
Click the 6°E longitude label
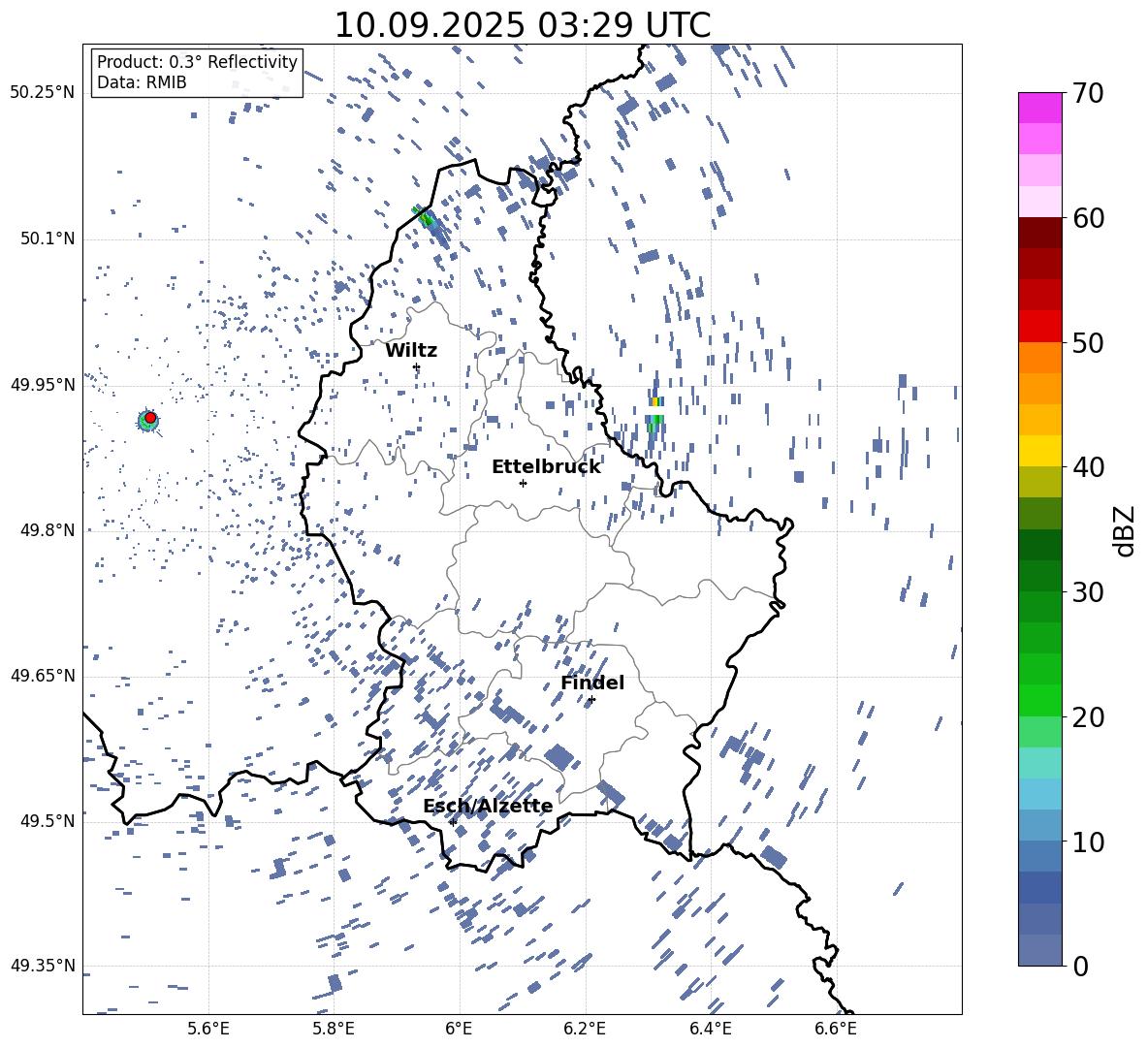coord(459,1029)
